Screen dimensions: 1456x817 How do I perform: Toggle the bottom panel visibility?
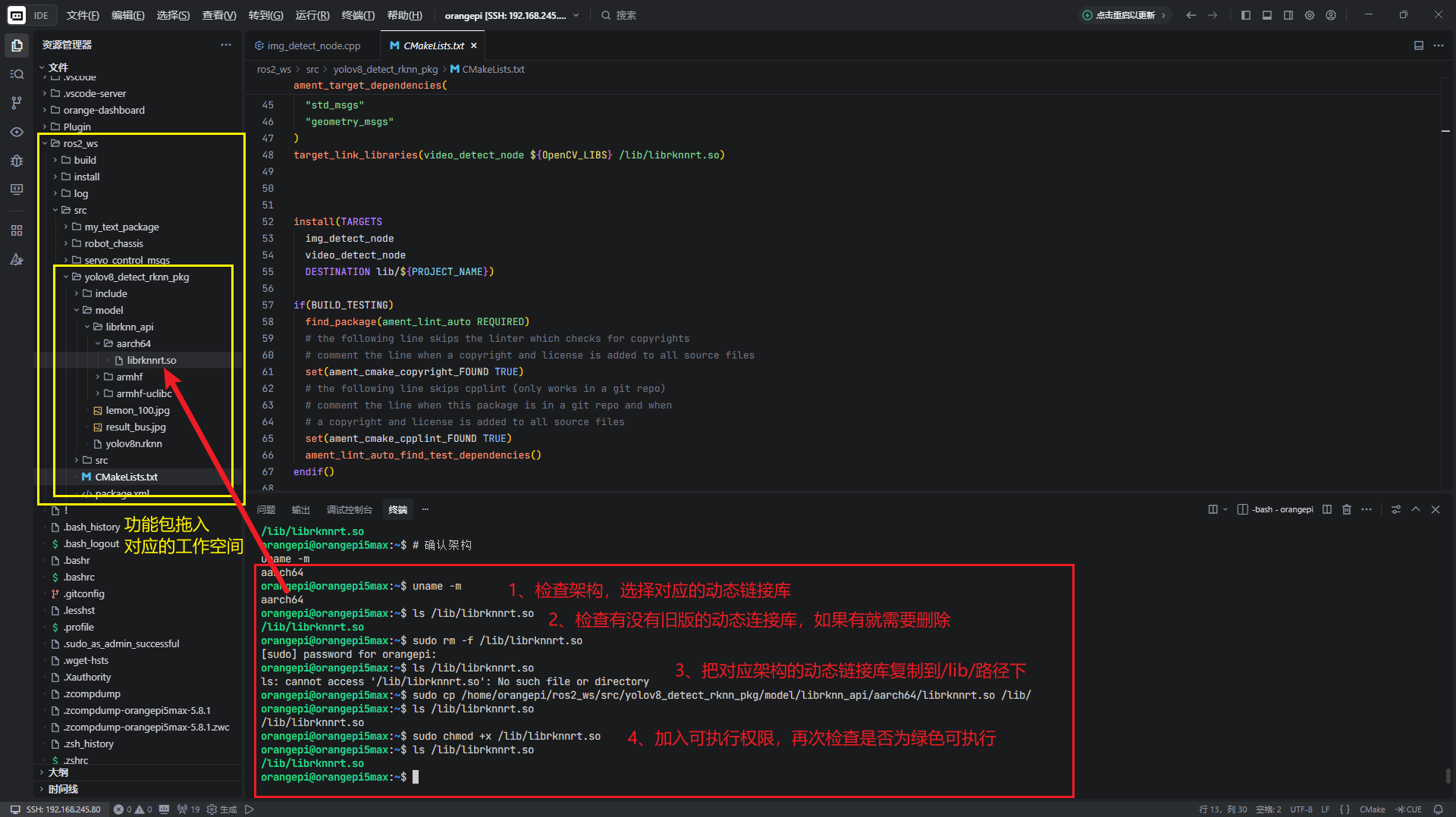tap(1267, 15)
